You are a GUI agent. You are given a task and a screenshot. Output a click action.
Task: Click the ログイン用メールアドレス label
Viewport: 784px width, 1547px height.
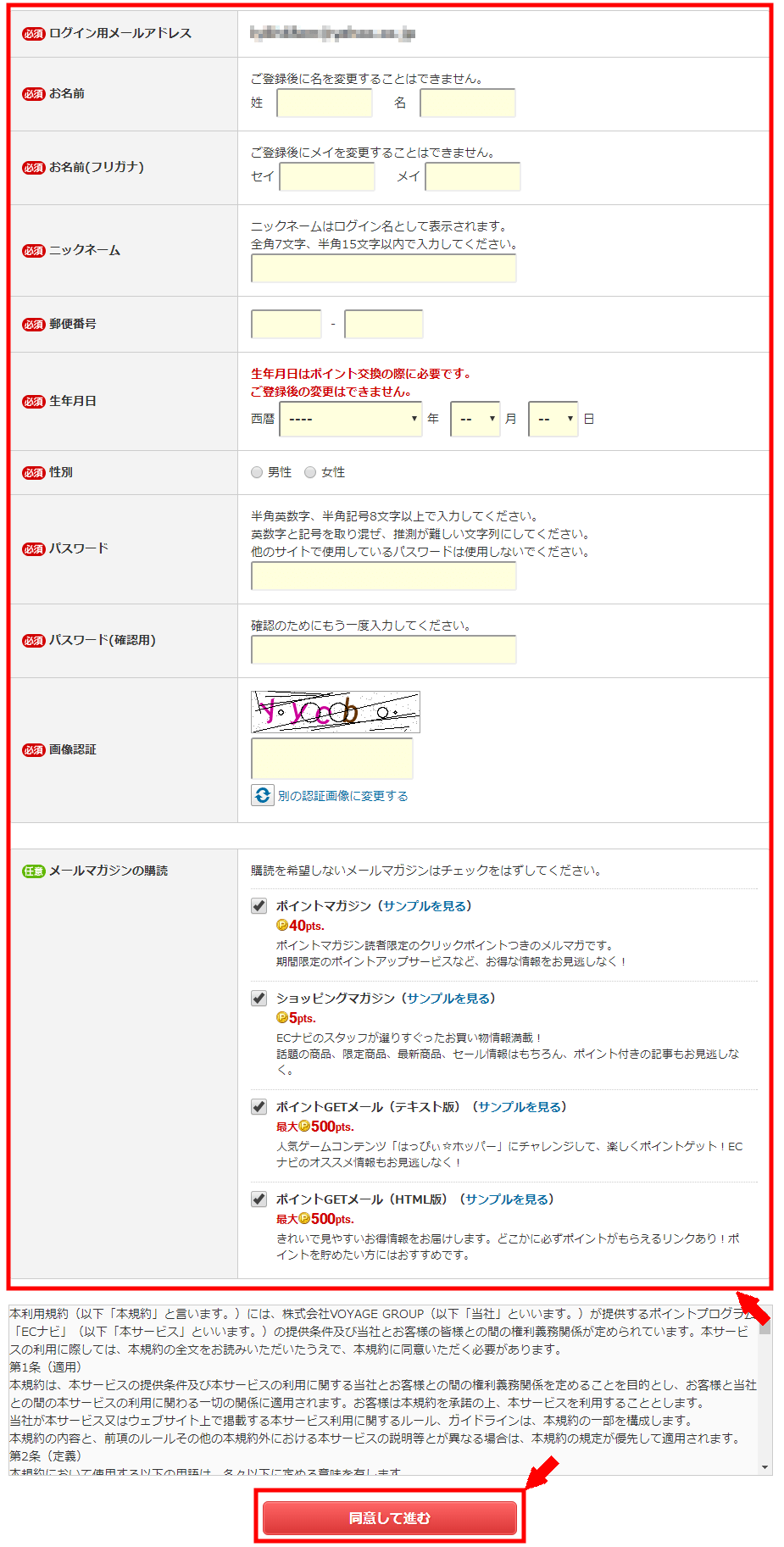point(120,33)
